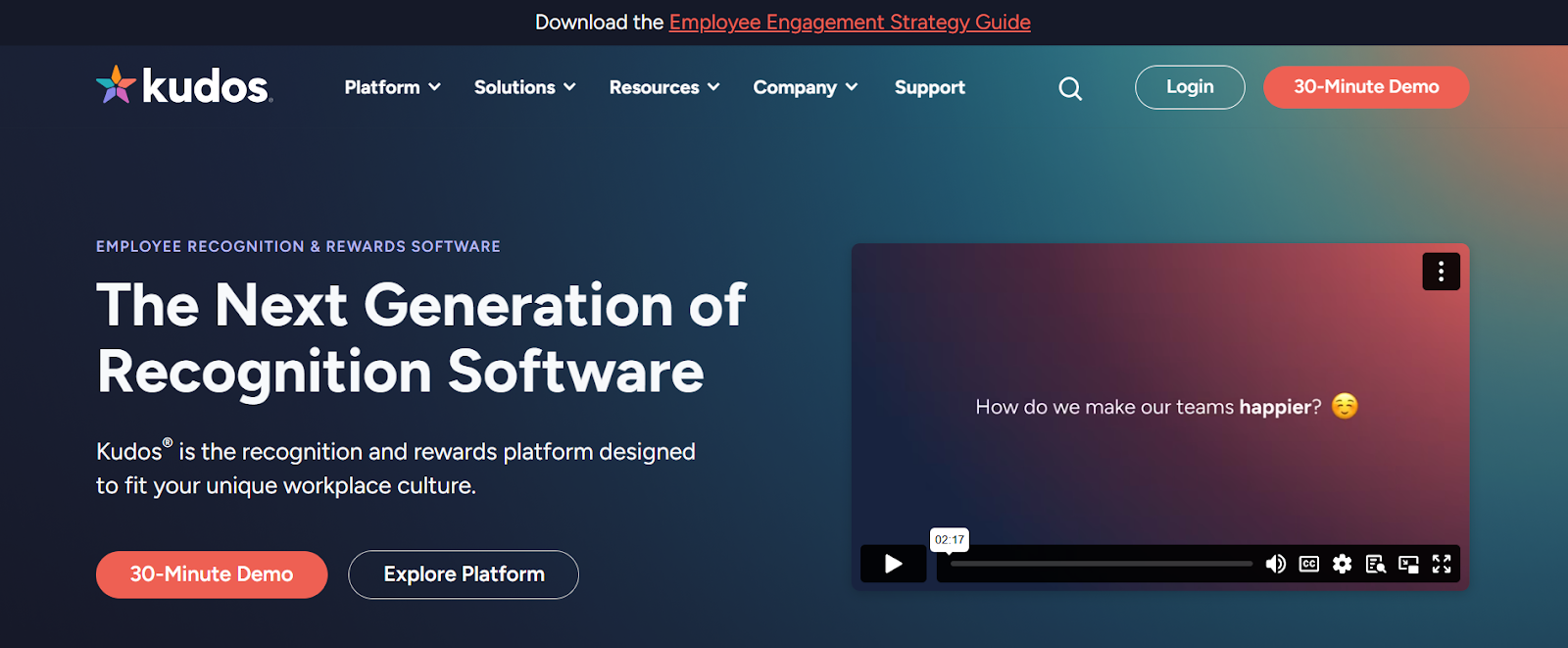
Task: Mute the video with the volume icon
Action: coord(1276,564)
